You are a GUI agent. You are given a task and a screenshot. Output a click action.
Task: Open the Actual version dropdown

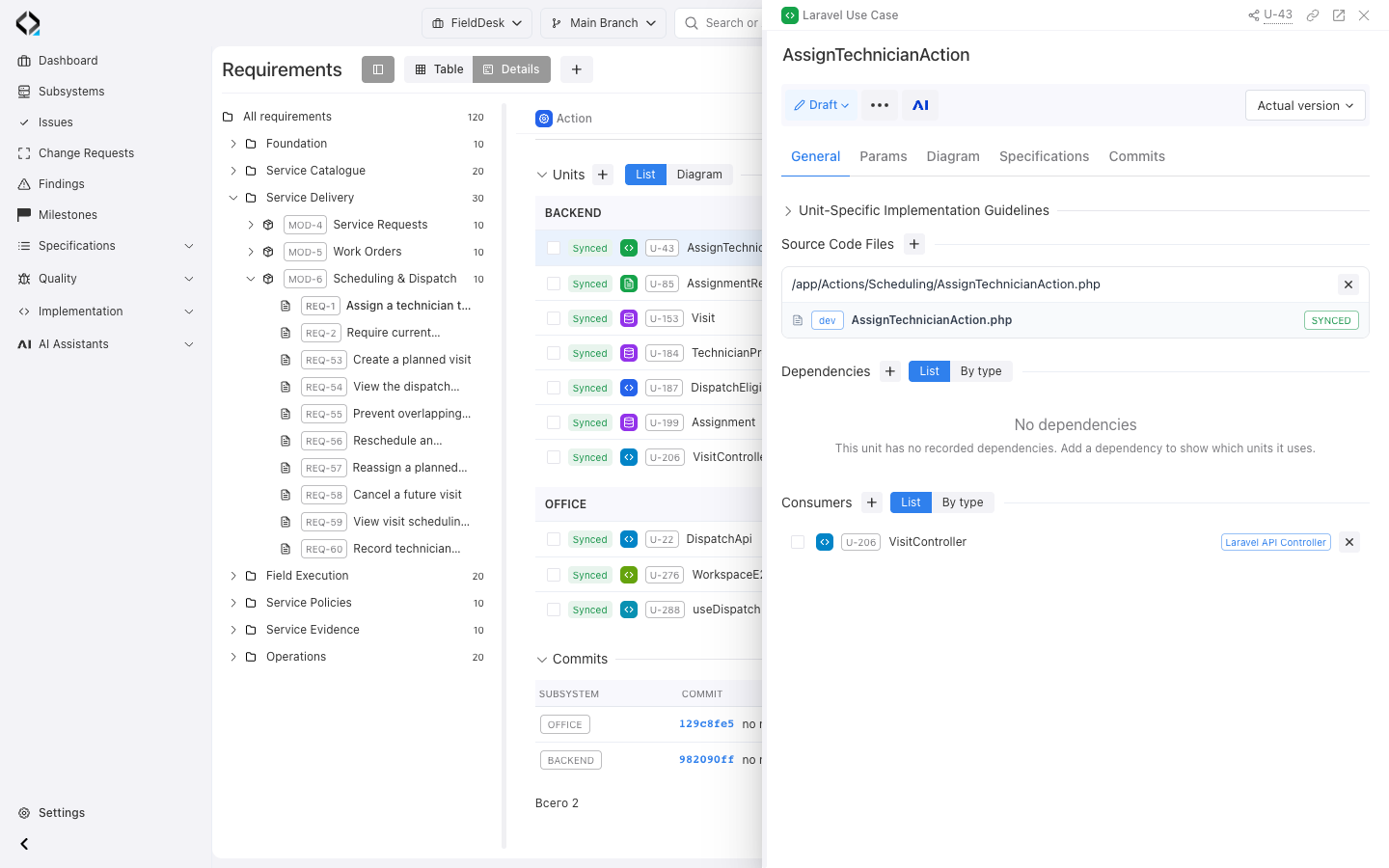click(1305, 105)
